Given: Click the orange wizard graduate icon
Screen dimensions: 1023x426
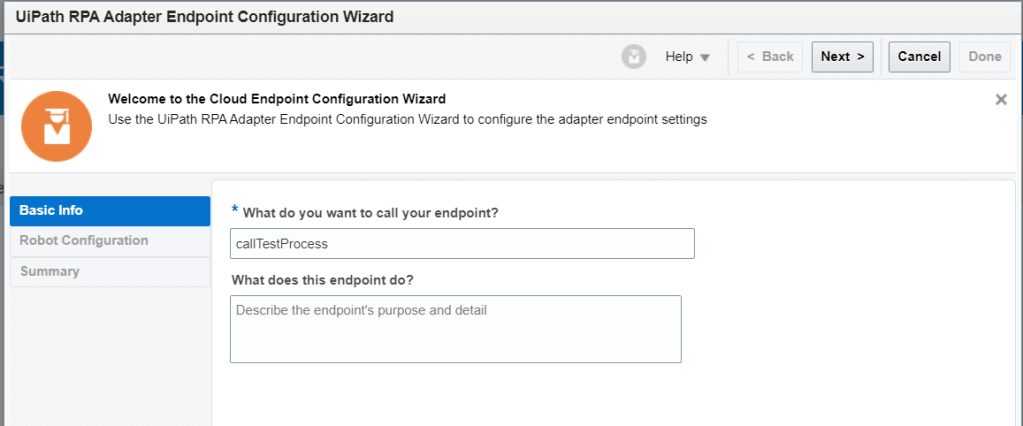Looking at the screenshot, I should click(x=49, y=126).
